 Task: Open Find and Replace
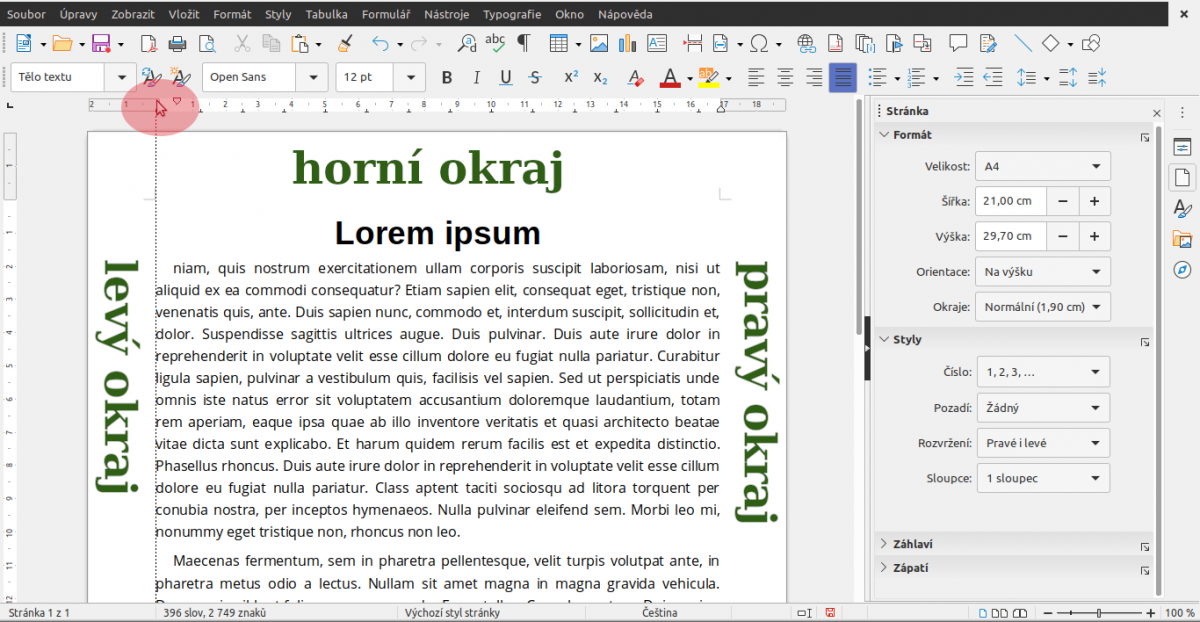tap(467, 44)
